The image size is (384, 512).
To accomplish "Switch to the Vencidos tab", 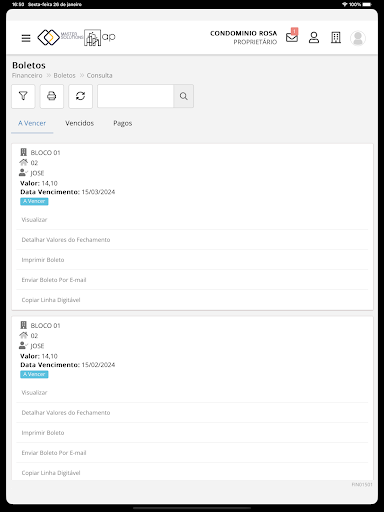I will [x=79, y=123].
